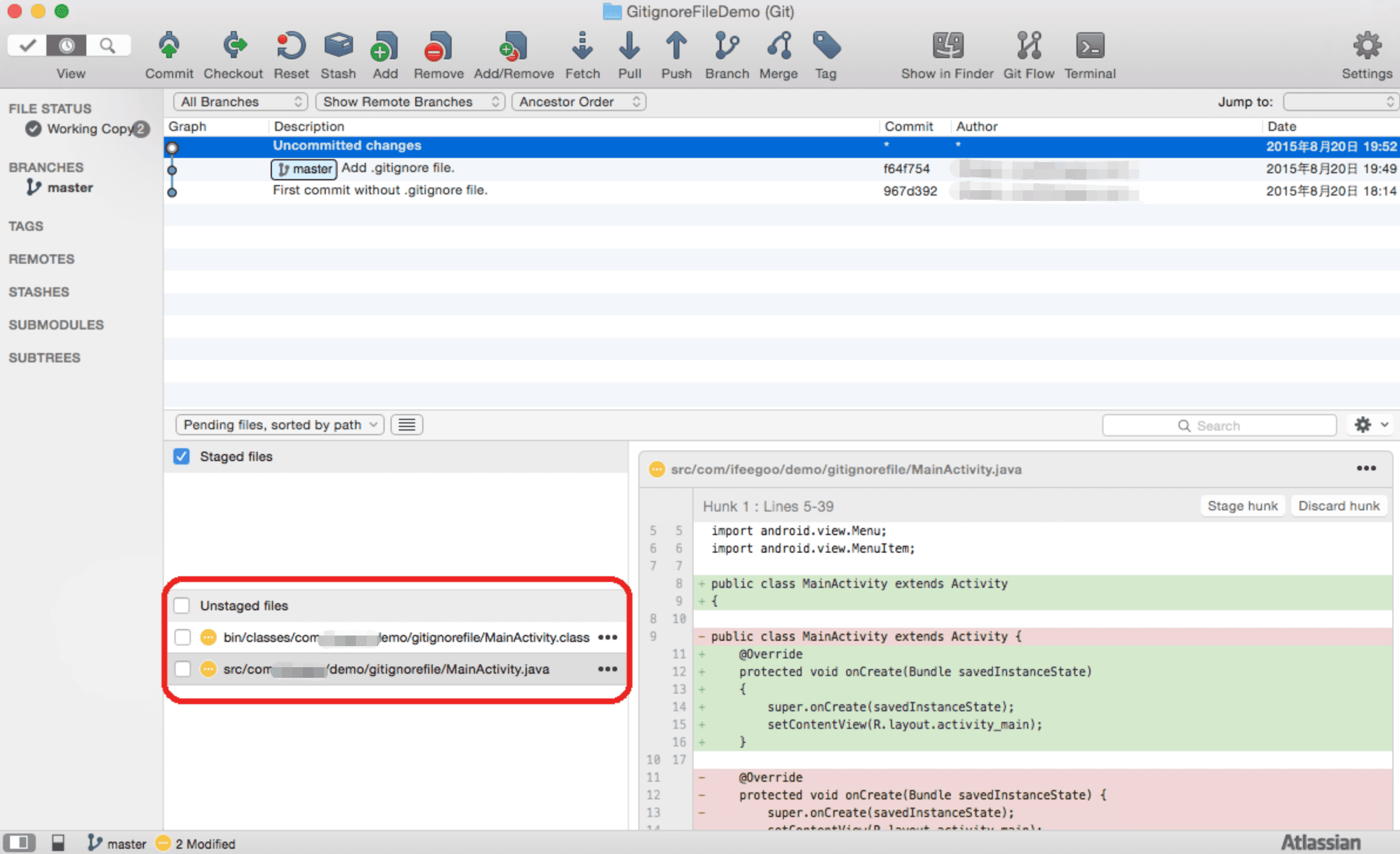Image resolution: width=1400 pixels, height=854 pixels.
Task: Click the Fetch icon in the toolbar
Action: coord(582,46)
